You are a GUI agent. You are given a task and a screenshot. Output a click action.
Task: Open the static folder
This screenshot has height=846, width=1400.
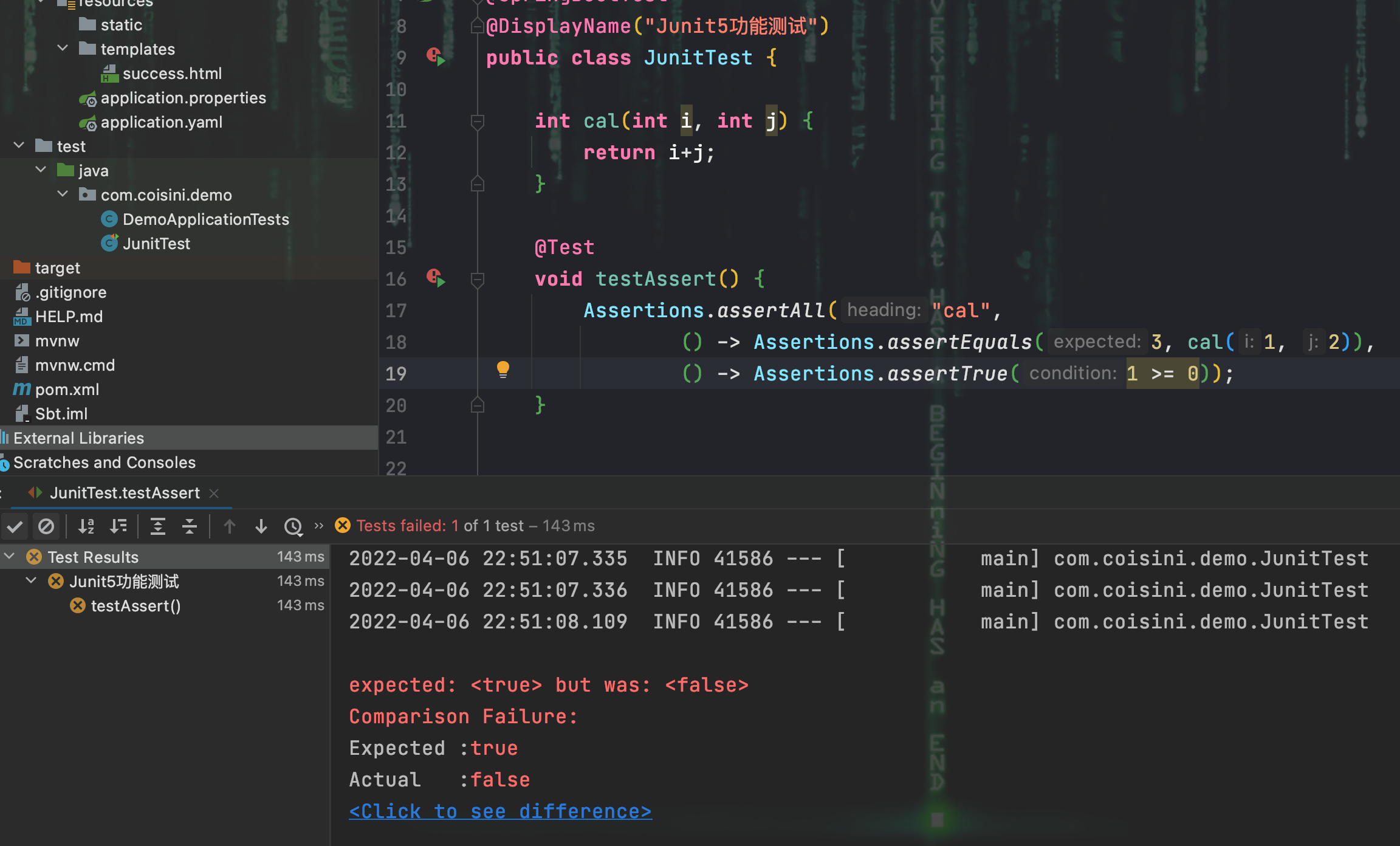click(121, 25)
